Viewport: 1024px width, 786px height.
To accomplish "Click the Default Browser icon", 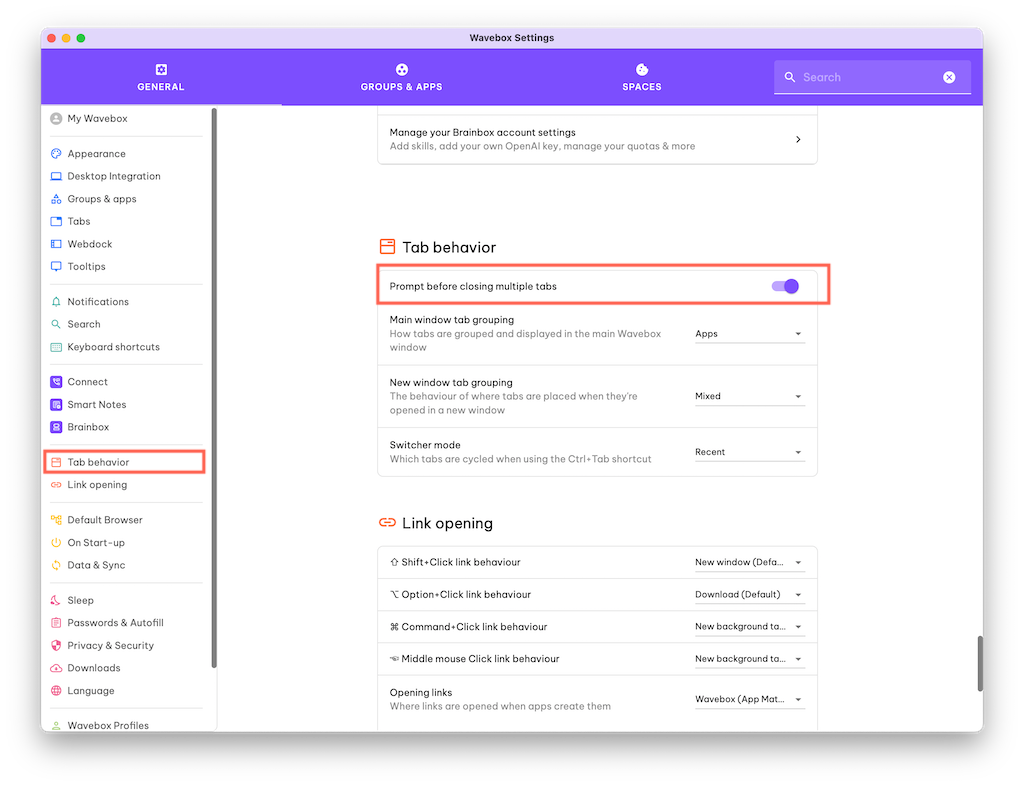I will tap(56, 520).
